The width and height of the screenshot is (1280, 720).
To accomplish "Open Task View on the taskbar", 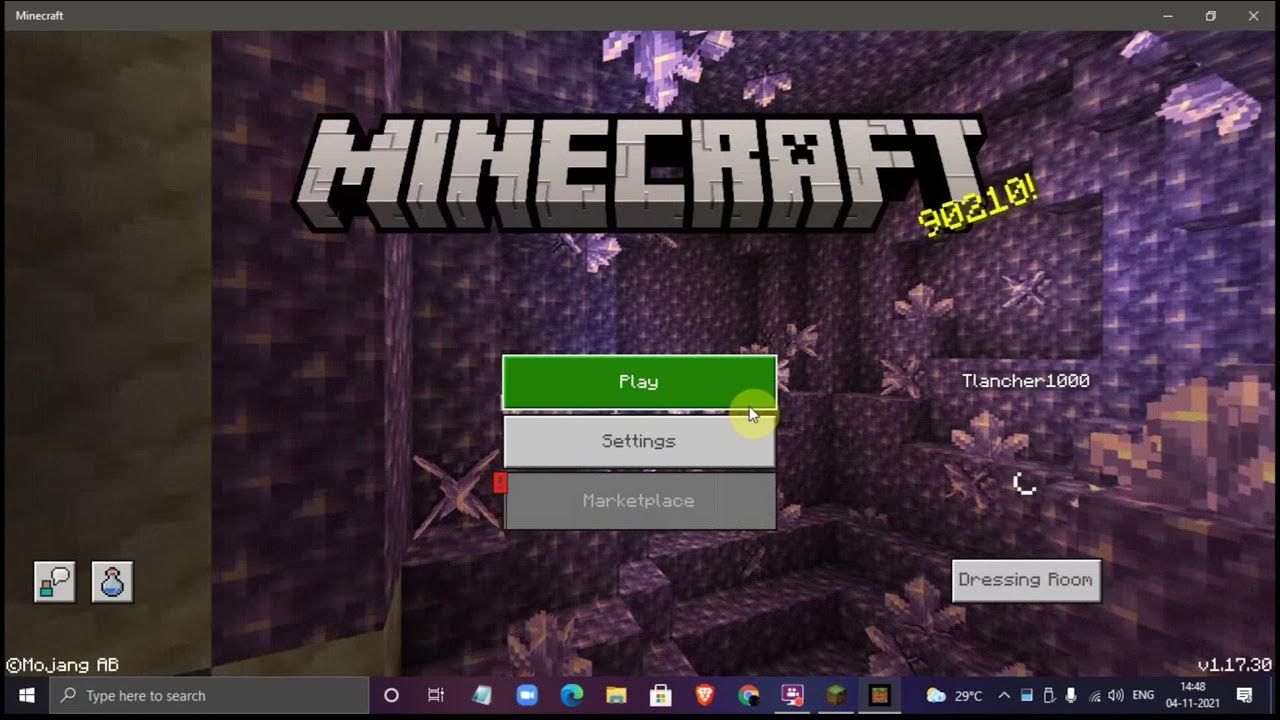I will [x=436, y=695].
